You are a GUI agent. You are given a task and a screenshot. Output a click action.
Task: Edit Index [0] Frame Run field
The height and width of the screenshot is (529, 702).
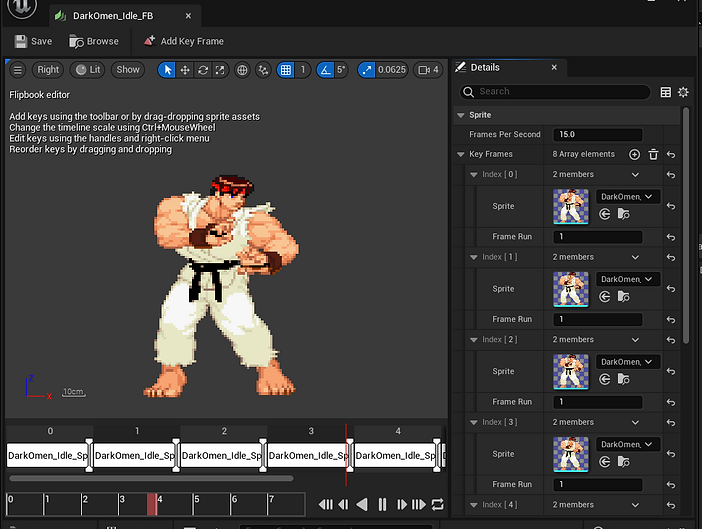598,237
